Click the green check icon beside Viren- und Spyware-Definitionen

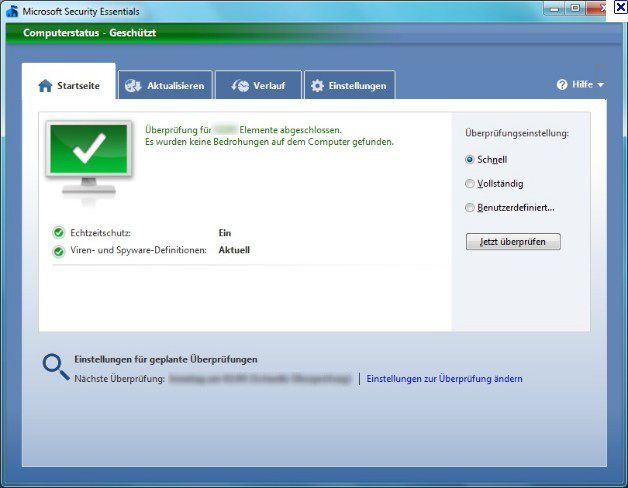point(59,250)
